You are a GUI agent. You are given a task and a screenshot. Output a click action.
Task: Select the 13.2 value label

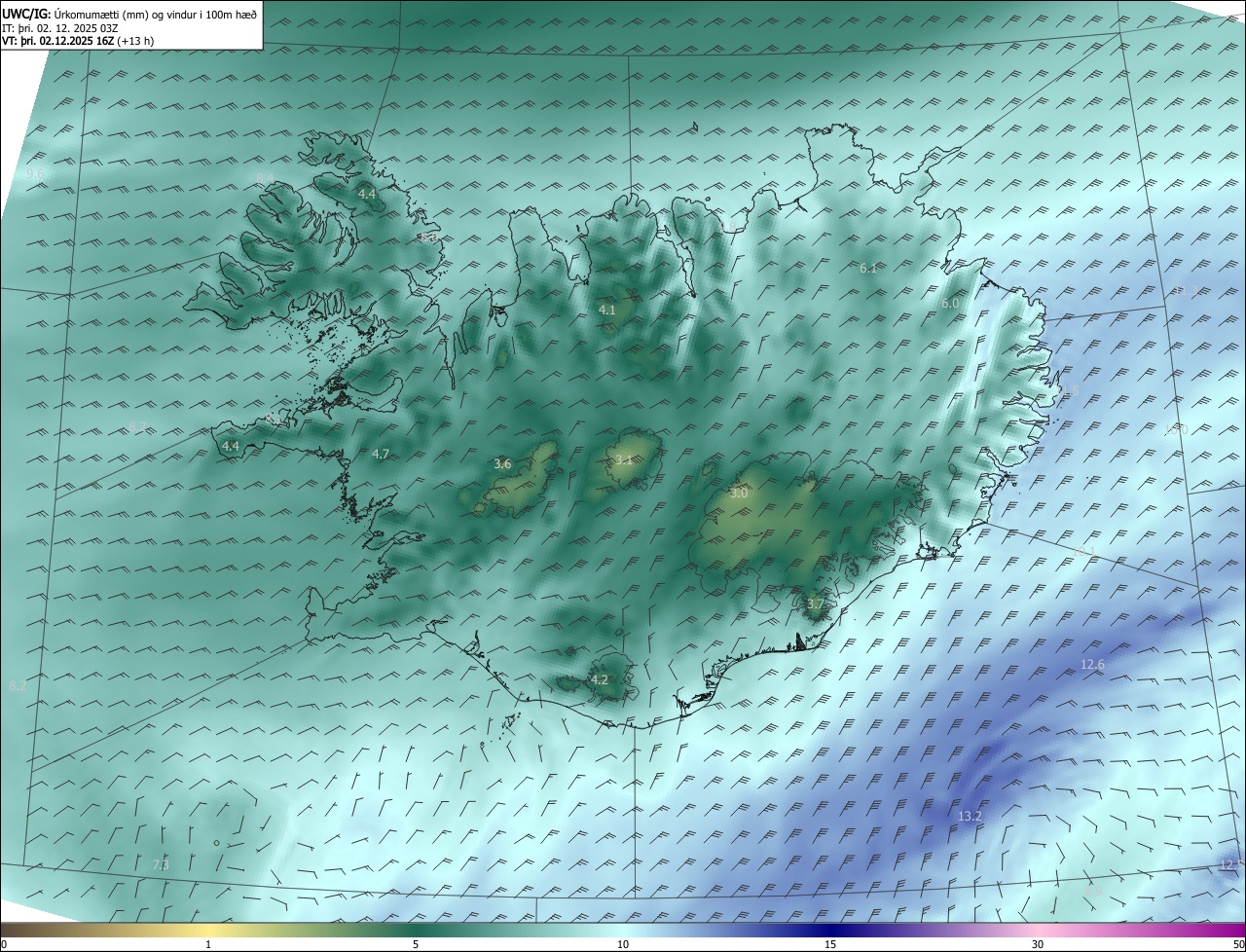[x=970, y=816]
